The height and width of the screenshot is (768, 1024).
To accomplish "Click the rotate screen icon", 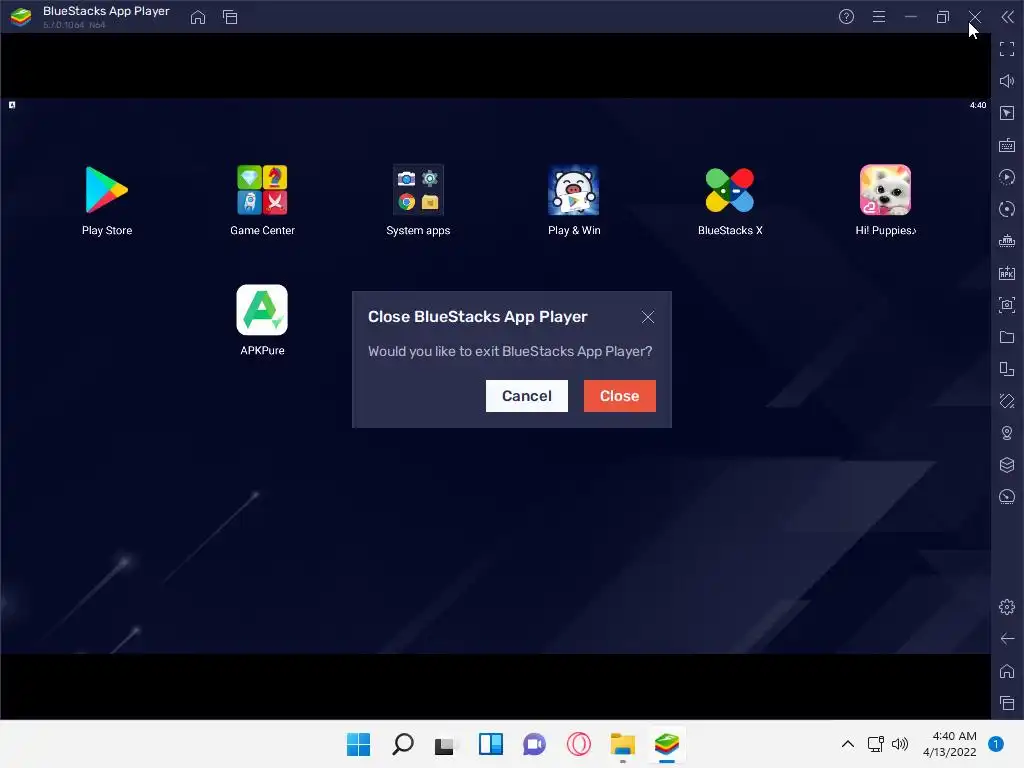I will click(1006, 369).
